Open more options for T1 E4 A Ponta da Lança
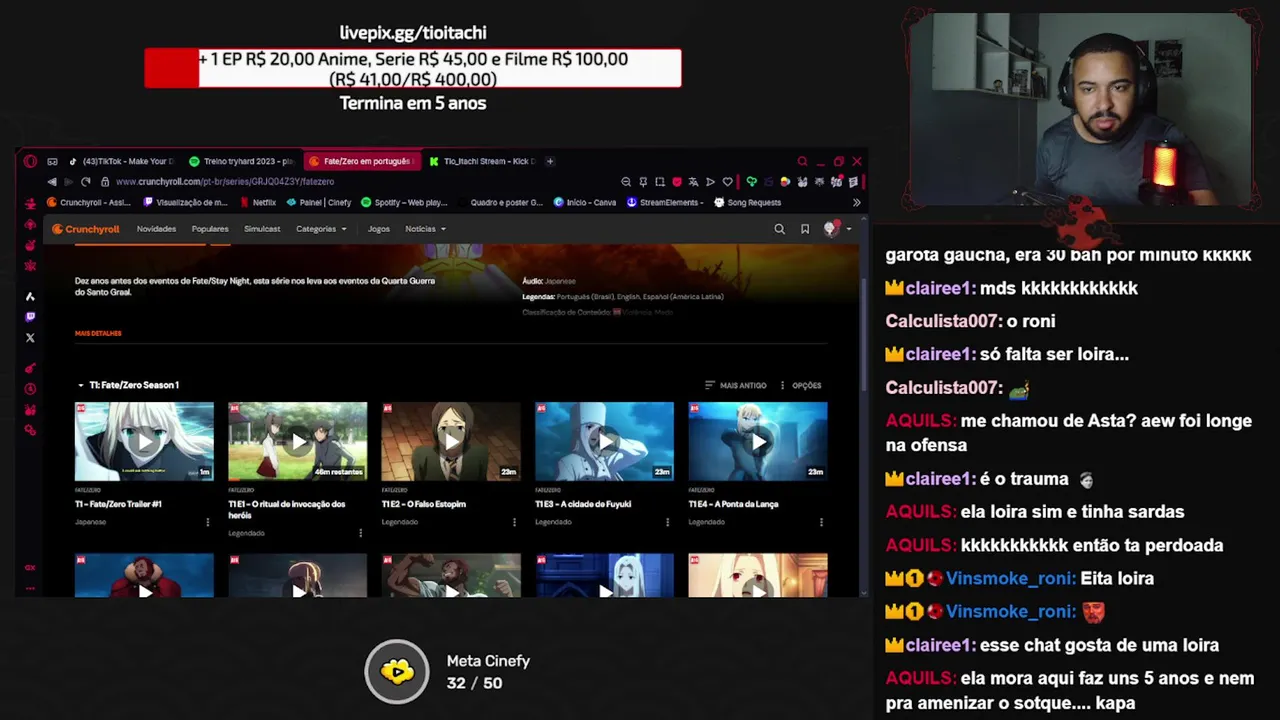This screenshot has height=720, width=1280. pos(821,522)
